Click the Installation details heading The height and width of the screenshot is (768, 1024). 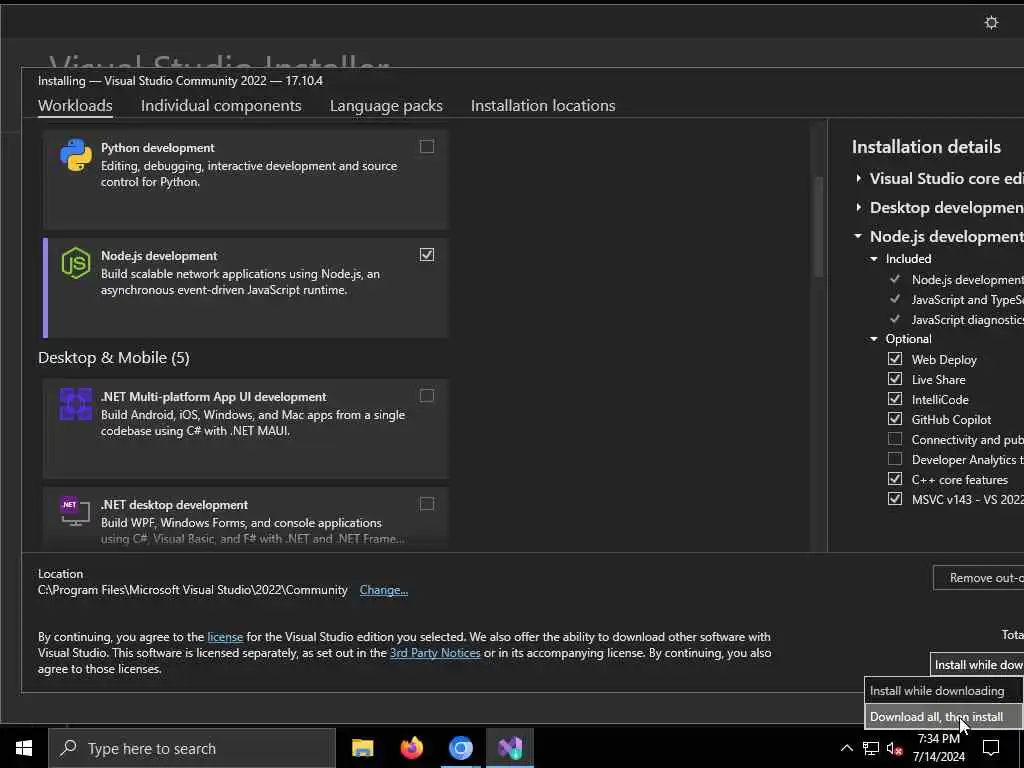(x=926, y=147)
